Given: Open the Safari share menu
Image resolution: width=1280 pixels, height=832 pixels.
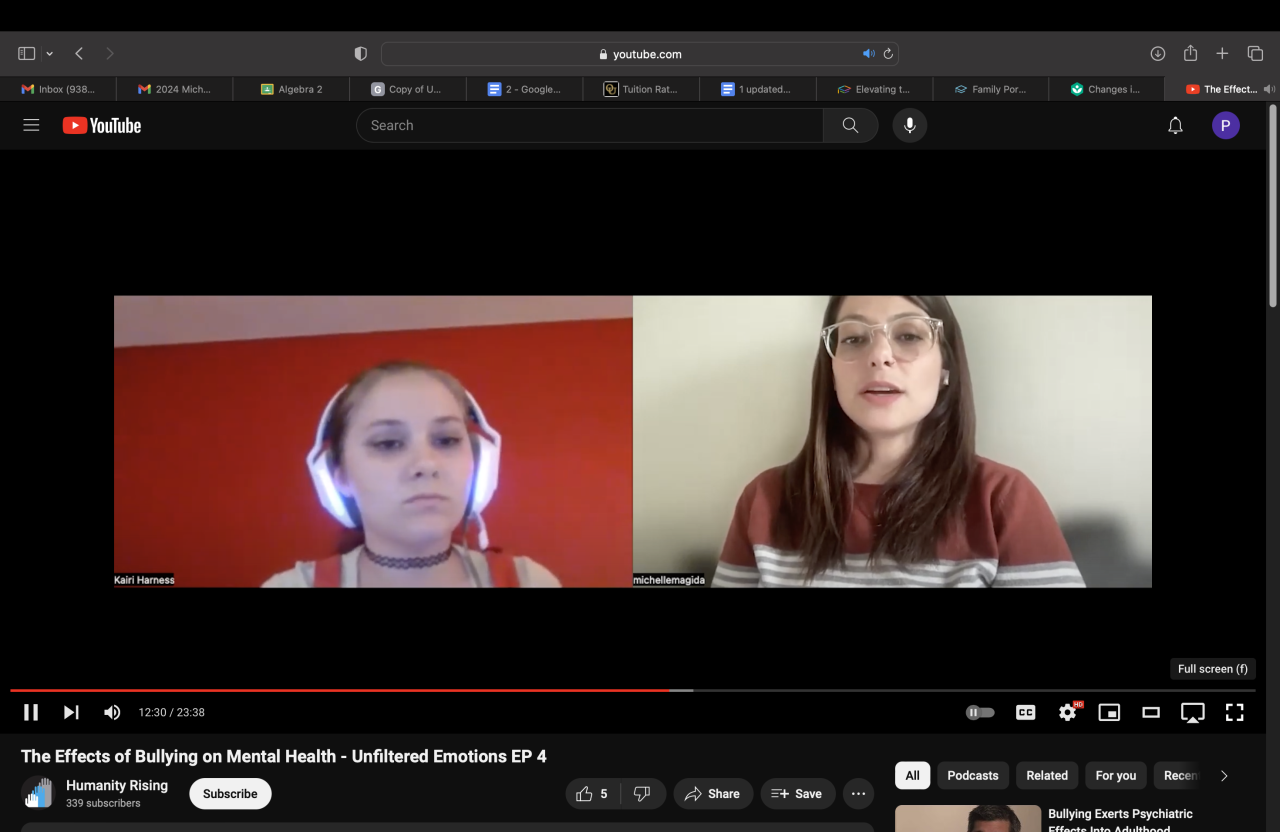Looking at the screenshot, I should tap(1190, 53).
